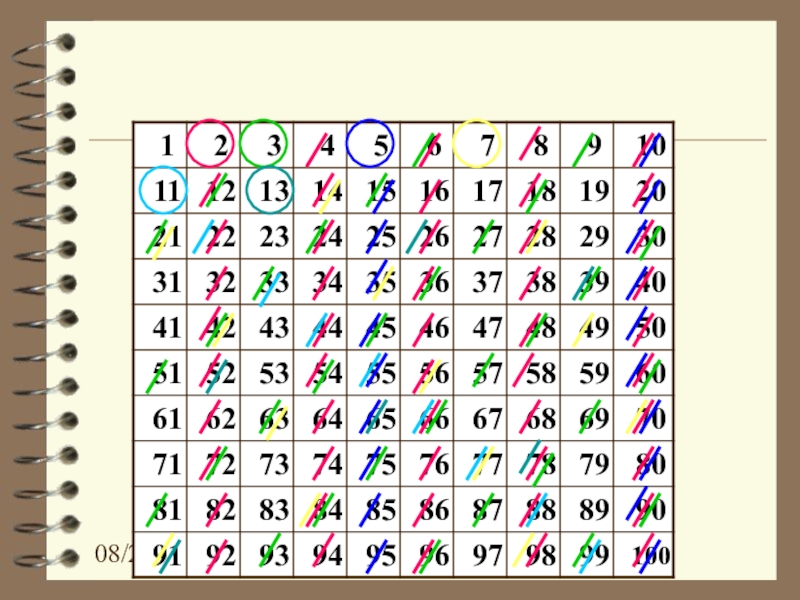Click the number 83 cell
This screenshot has width=800, height=600.
pyautogui.click(x=267, y=508)
